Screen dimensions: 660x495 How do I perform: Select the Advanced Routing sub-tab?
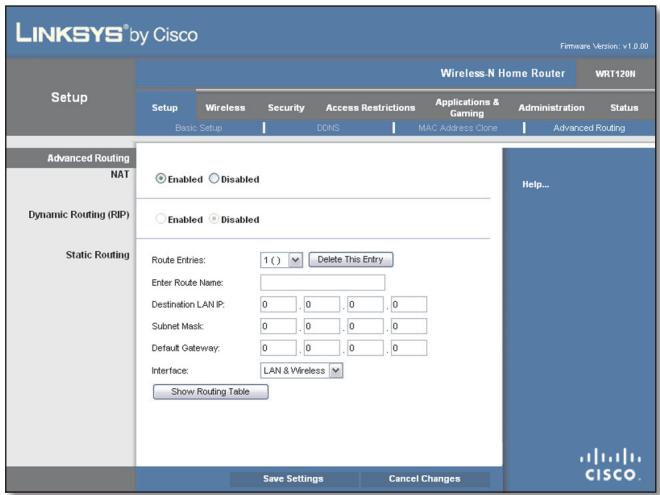point(589,128)
